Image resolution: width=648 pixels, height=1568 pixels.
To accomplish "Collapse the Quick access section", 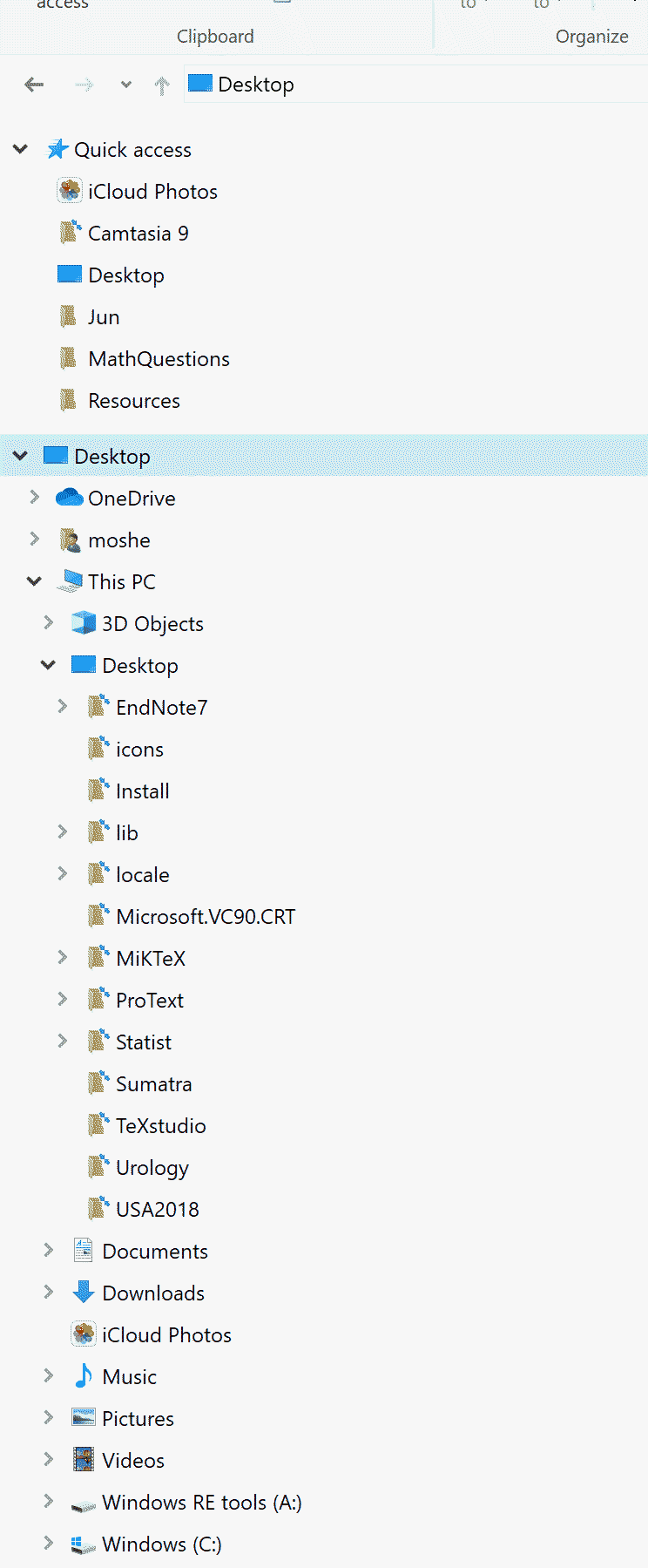I will (21, 149).
